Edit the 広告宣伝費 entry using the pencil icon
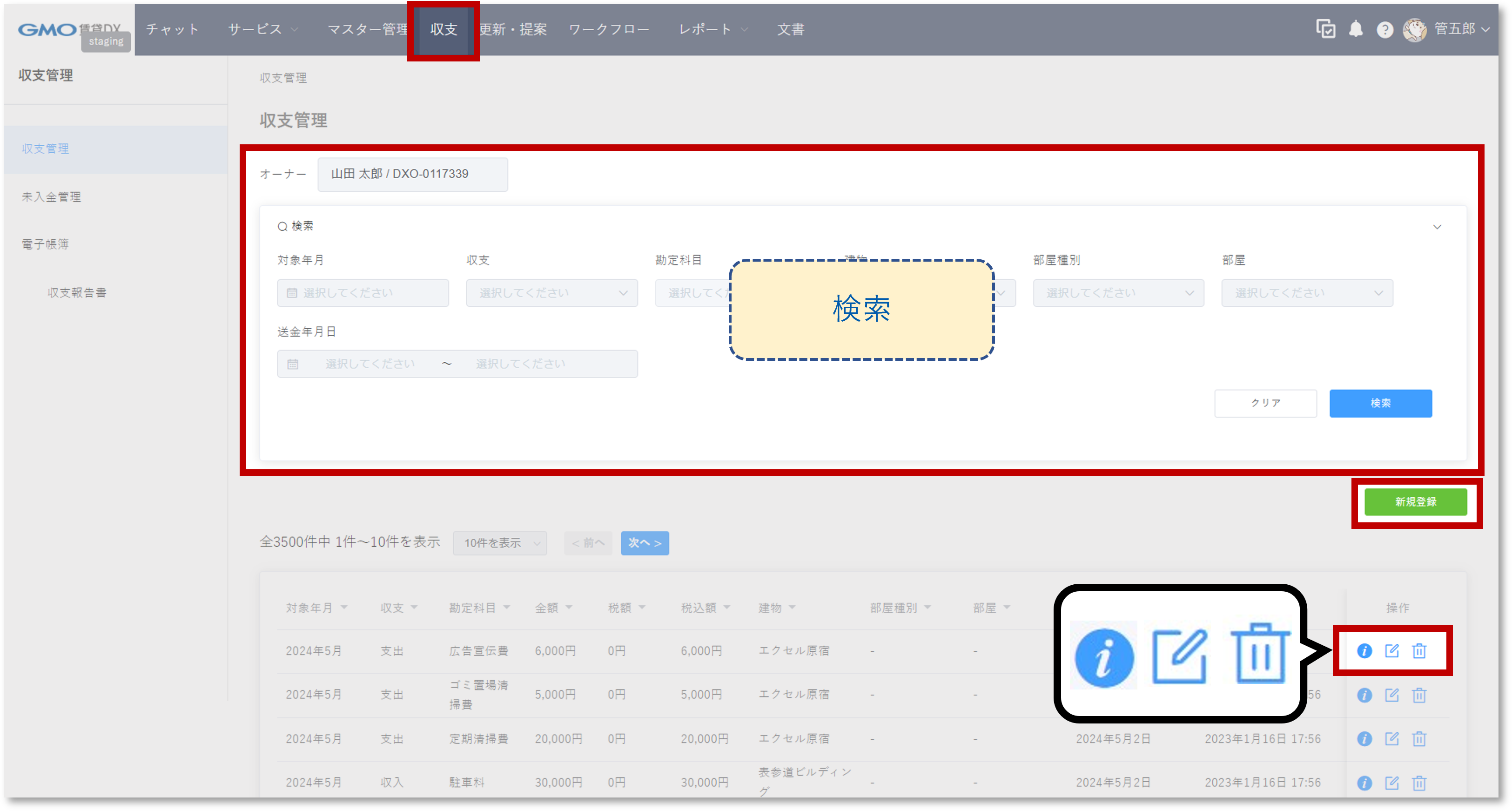This screenshot has height=811, width=1512. (x=1391, y=650)
